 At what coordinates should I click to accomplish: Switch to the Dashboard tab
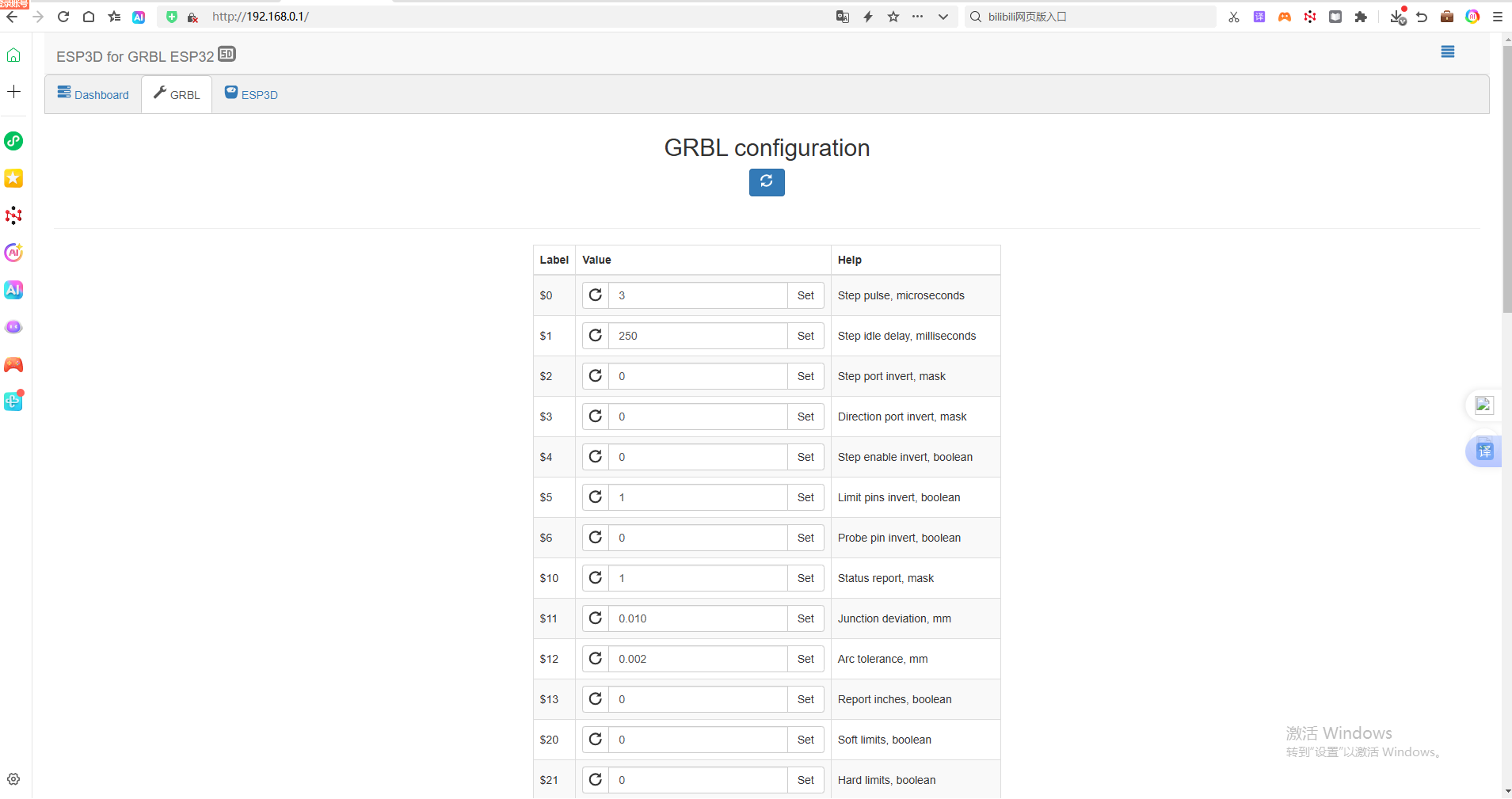coord(93,94)
